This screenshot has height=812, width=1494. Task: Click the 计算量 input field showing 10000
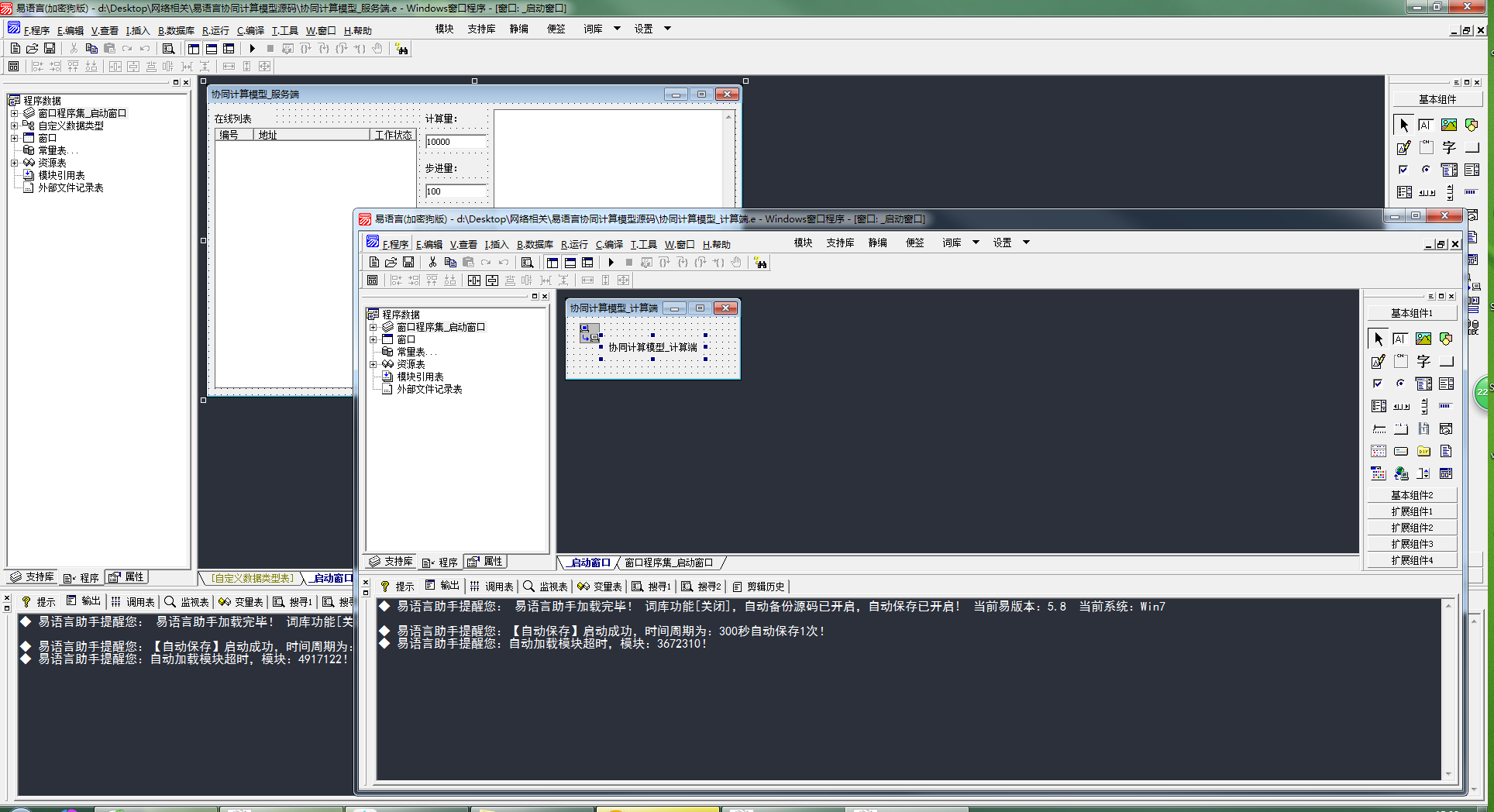[x=456, y=142]
